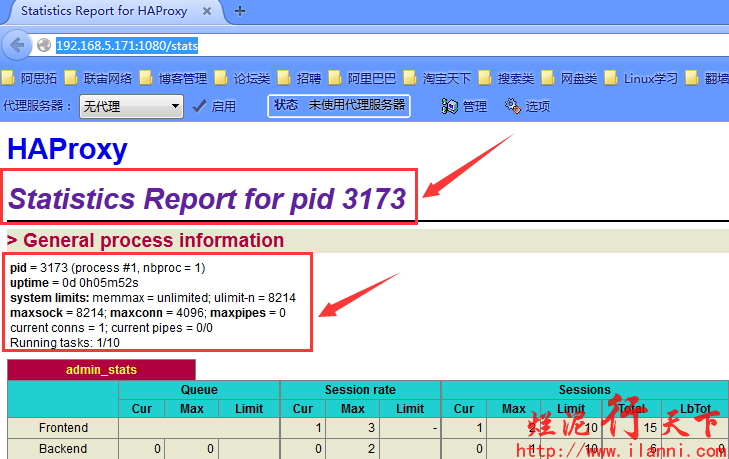The image size is (729, 459).
Task: Open the 阿思拓 bookmark folder
Action: pos(31,78)
